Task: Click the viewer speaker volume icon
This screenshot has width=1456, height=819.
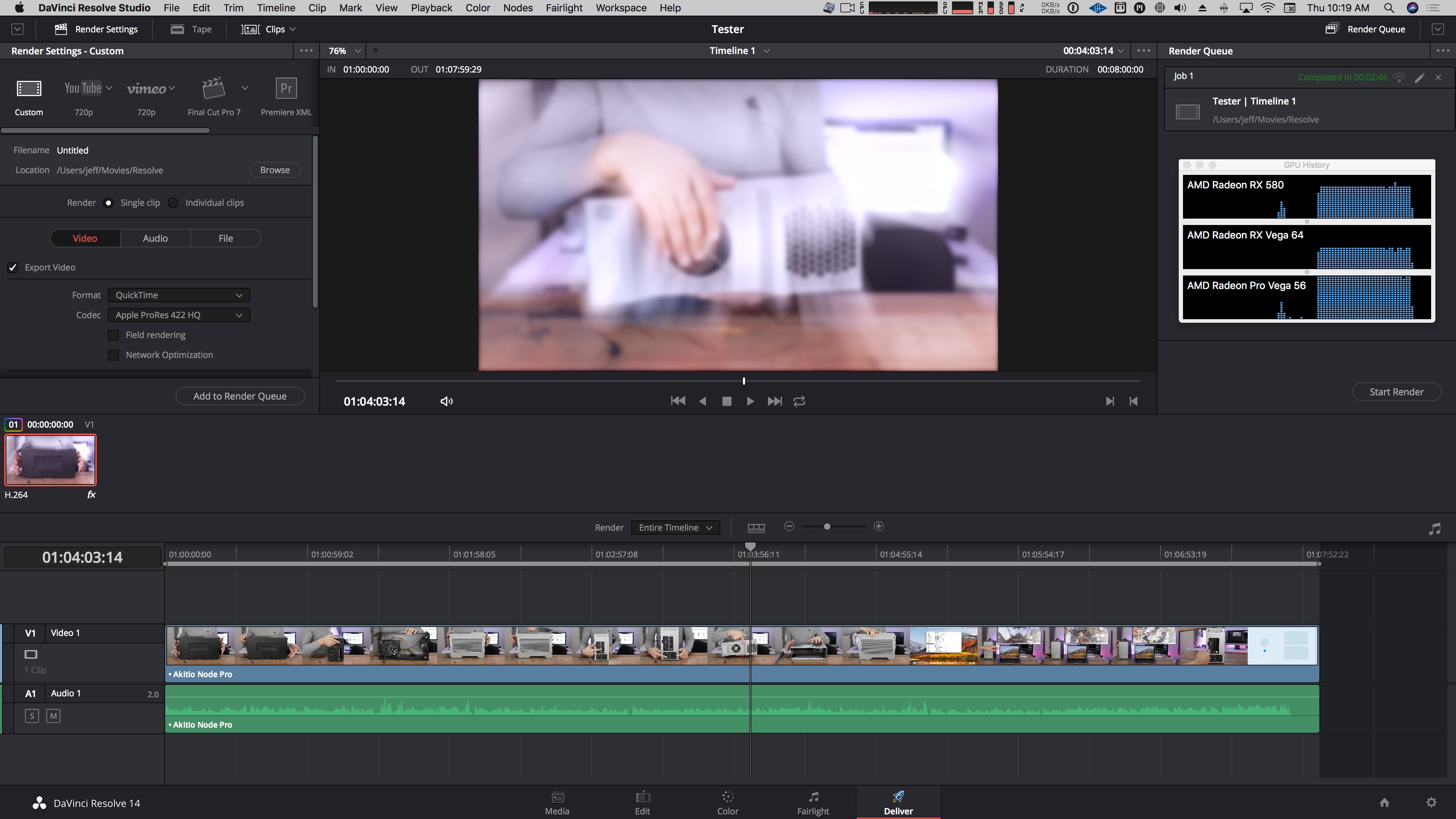Action: click(x=446, y=401)
